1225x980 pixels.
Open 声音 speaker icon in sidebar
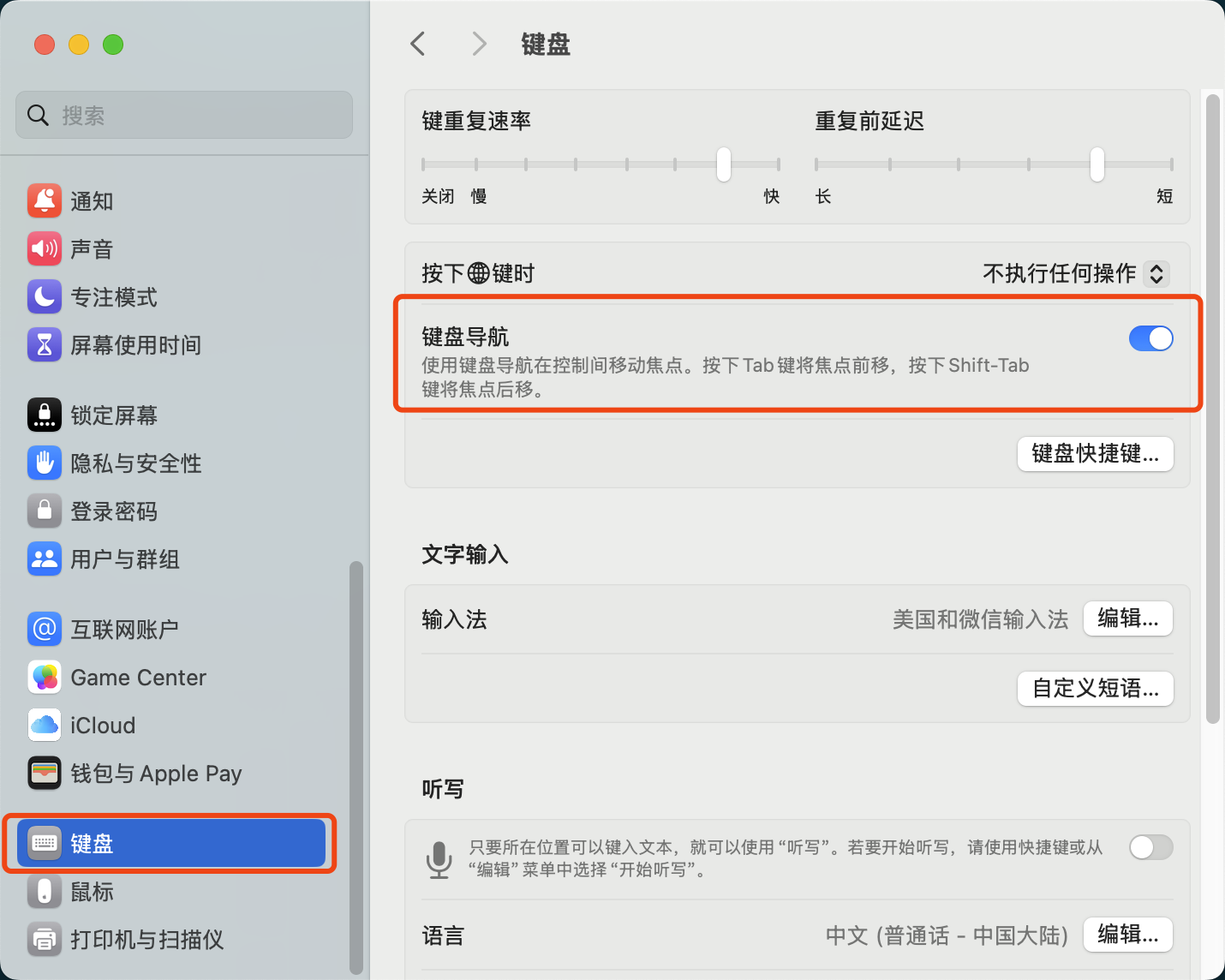click(45, 249)
